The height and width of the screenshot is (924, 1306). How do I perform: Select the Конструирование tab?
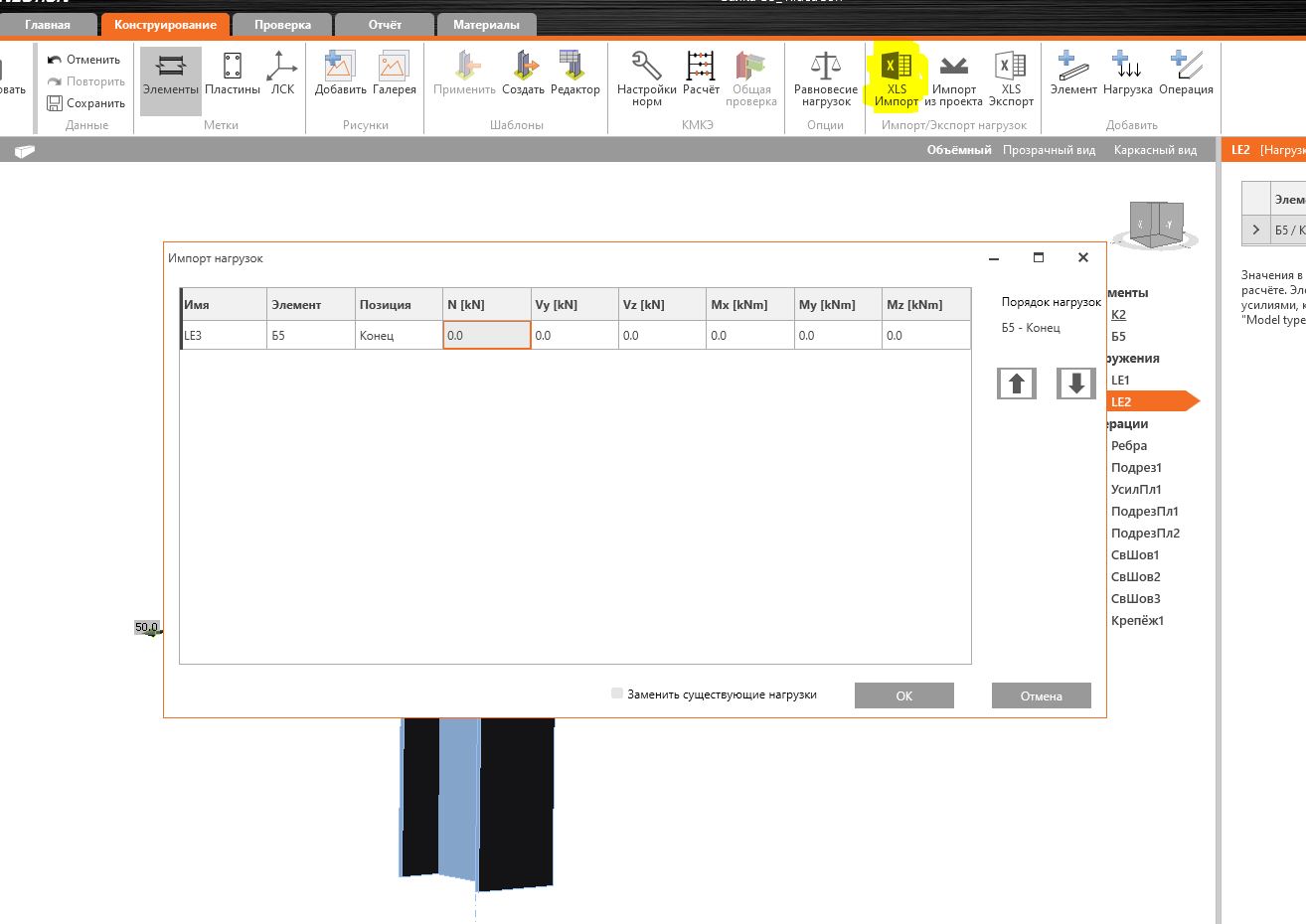(165, 25)
